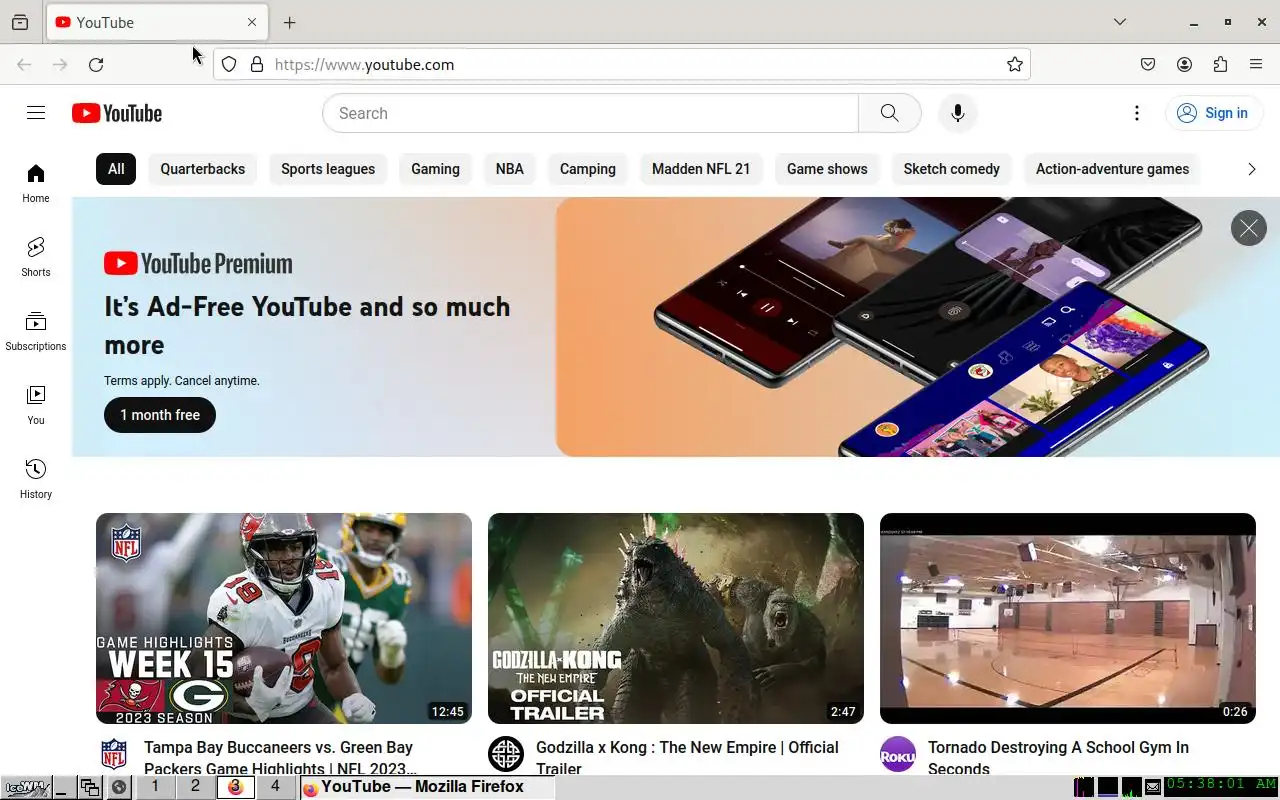Open YouTube settings three-dot menu
This screenshot has height=800, width=1280.
point(1137,113)
